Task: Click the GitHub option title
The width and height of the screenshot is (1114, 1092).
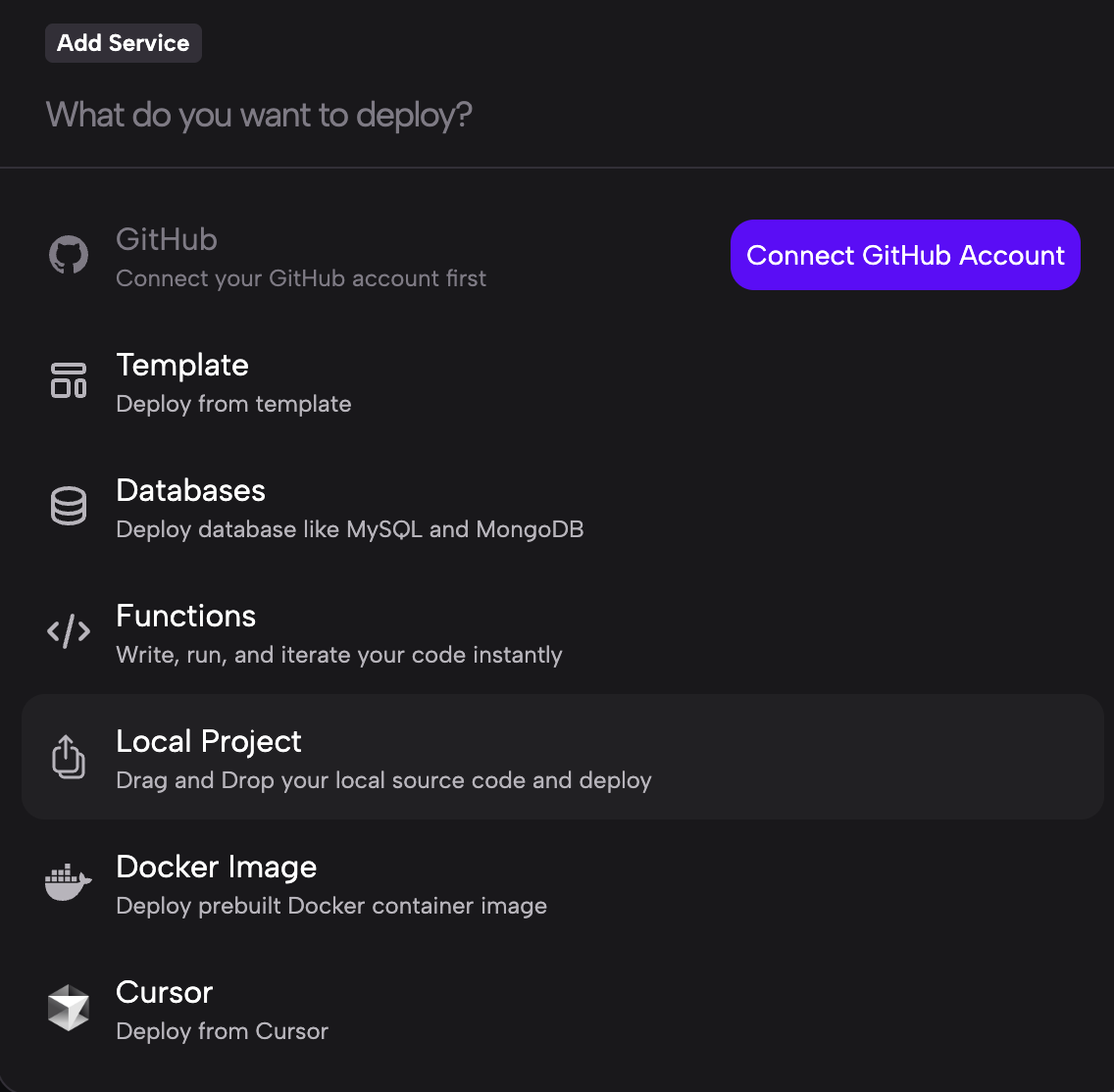Action: [x=167, y=240]
